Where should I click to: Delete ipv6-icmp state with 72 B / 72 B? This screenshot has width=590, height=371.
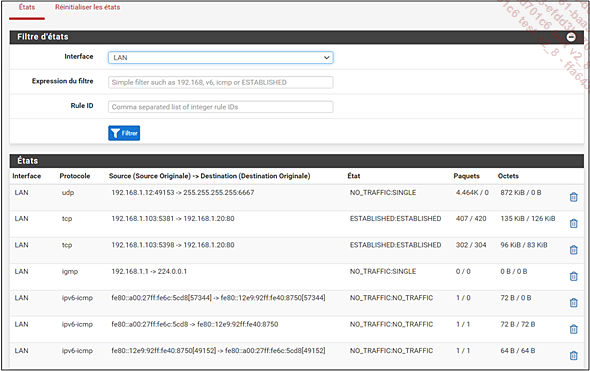573,329
